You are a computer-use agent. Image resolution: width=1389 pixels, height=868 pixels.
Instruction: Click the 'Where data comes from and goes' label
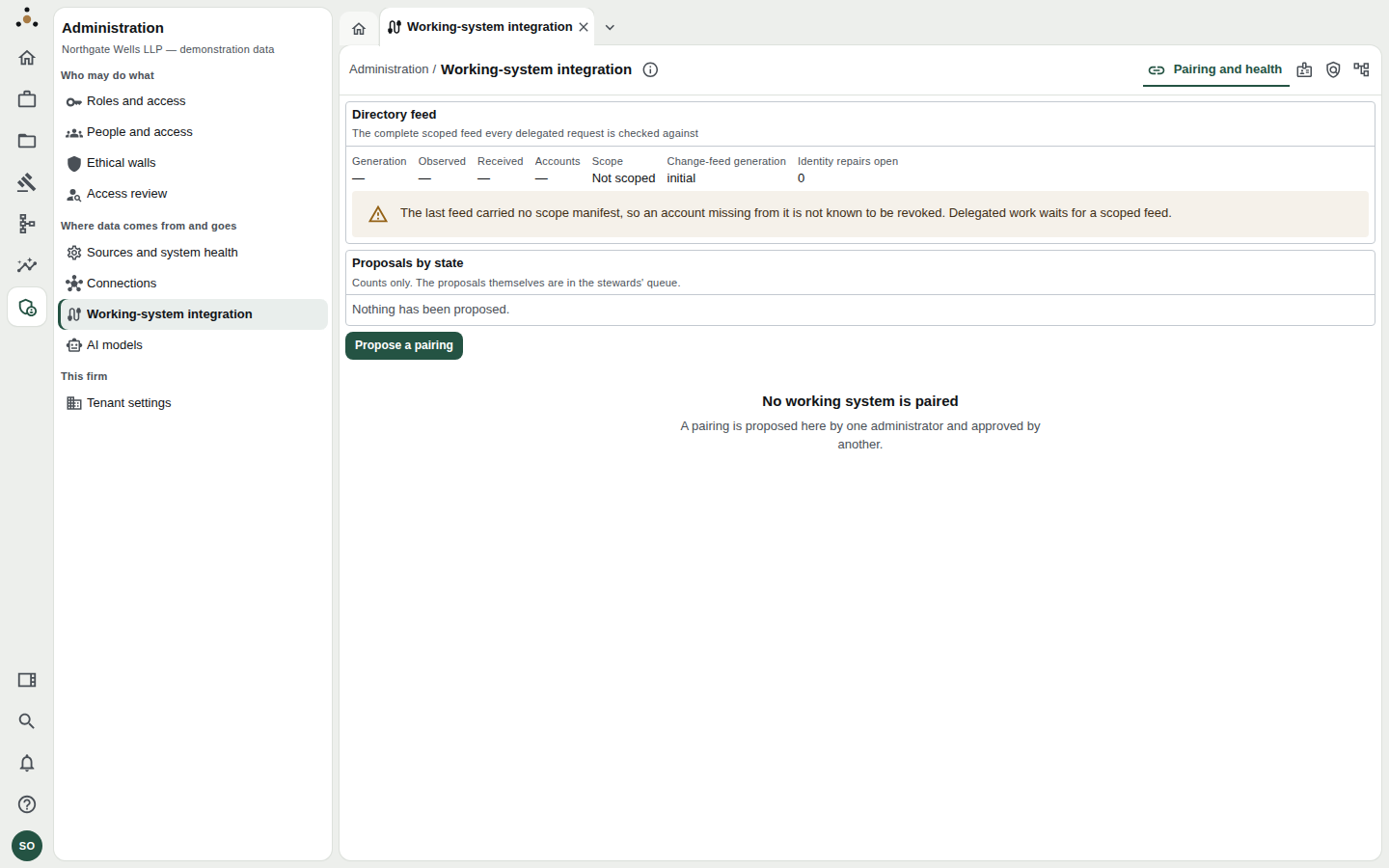149,226
